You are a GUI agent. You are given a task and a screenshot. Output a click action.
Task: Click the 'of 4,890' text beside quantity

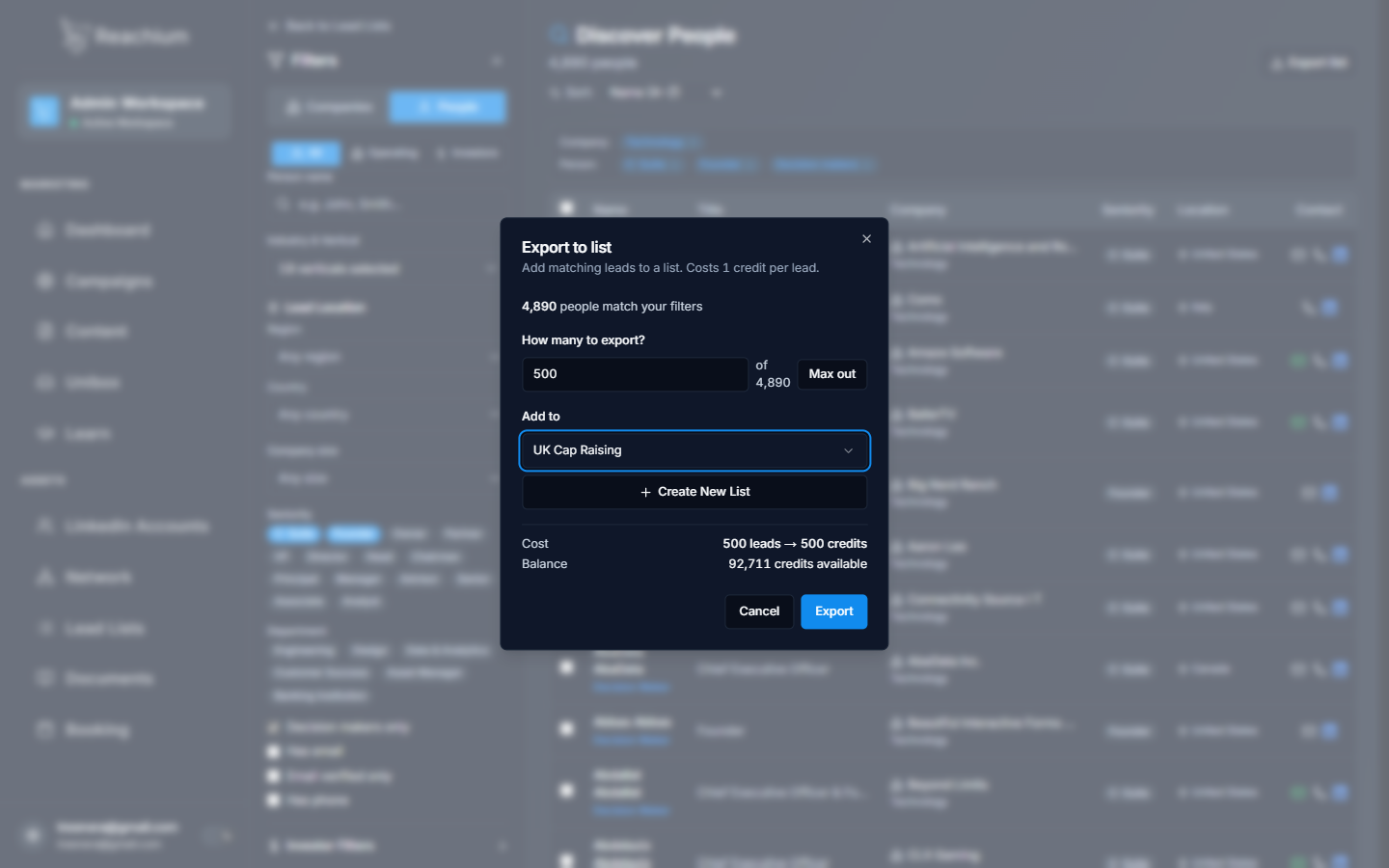click(773, 374)
